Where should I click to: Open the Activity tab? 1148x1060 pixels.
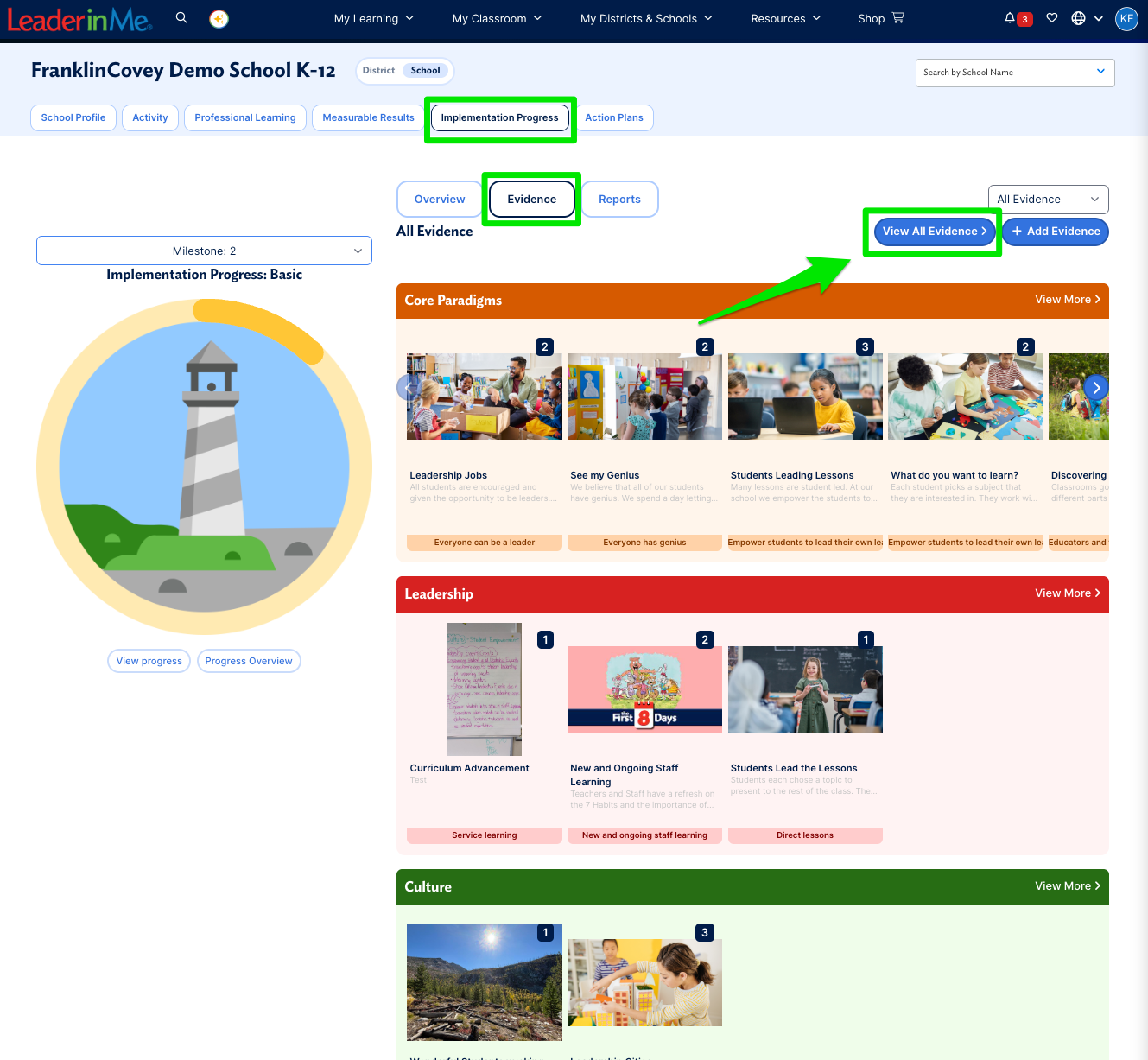click(x=150, y=117)
